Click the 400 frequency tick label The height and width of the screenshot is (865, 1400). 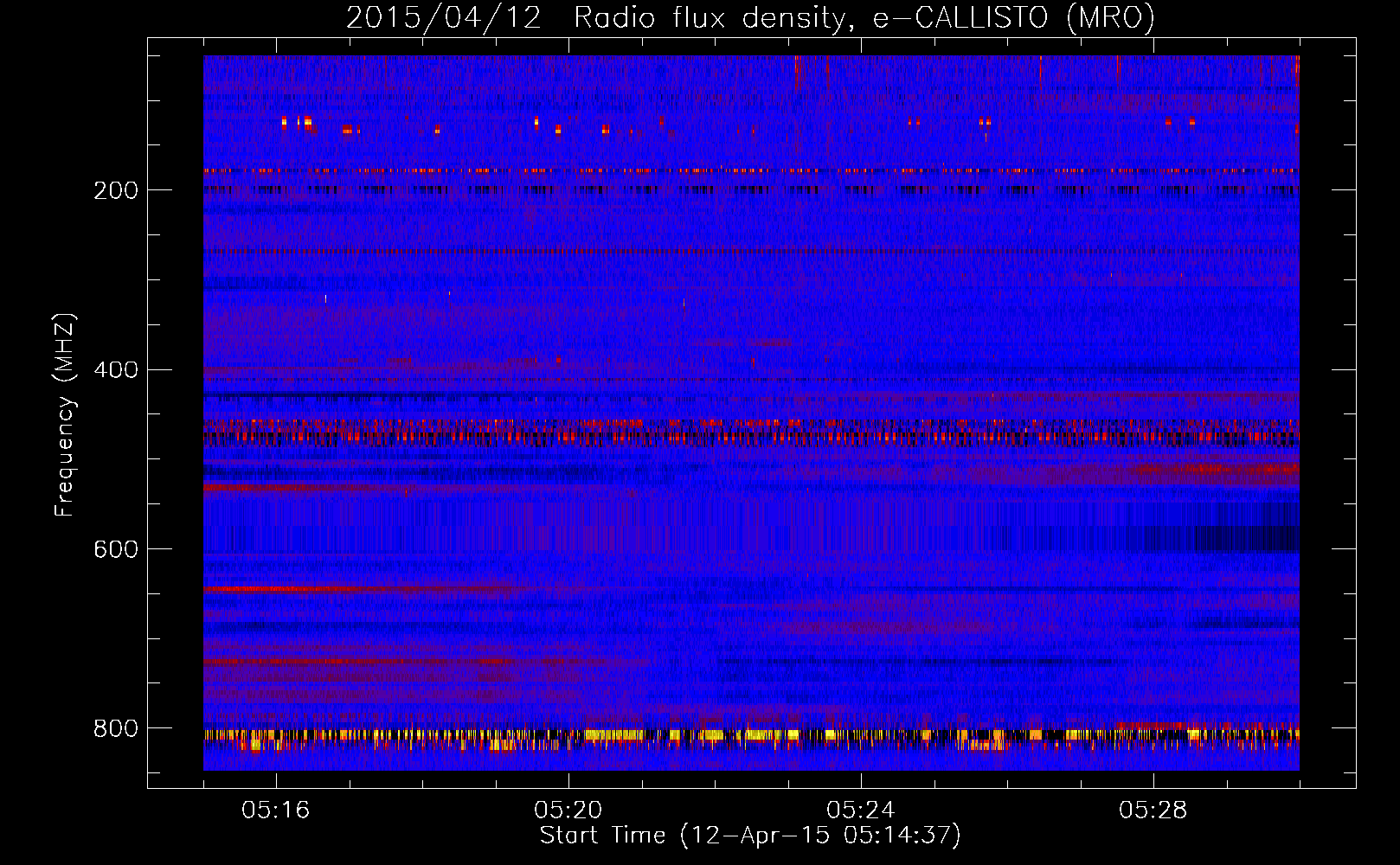116,370
